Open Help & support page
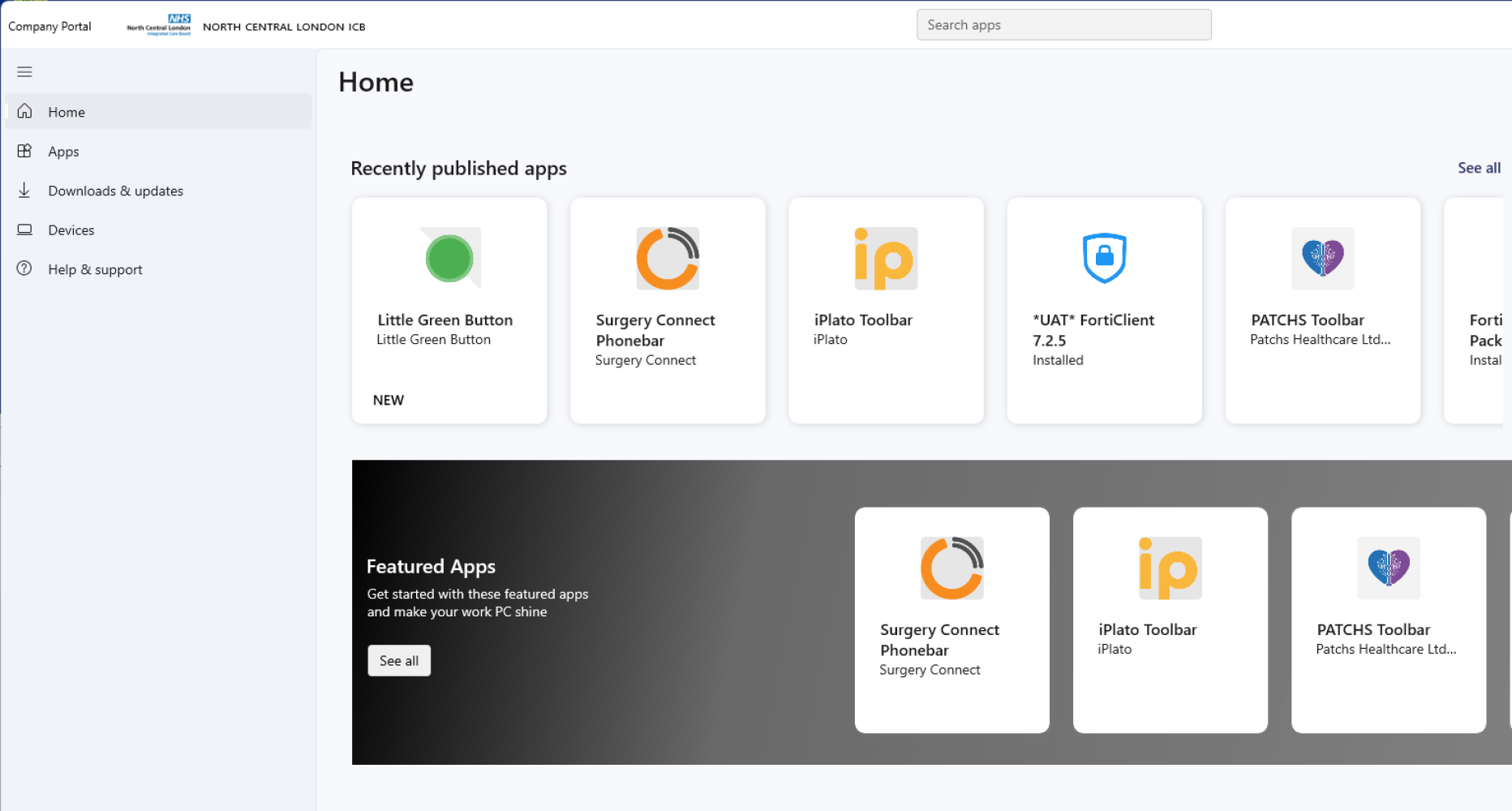 click(94, 269)
